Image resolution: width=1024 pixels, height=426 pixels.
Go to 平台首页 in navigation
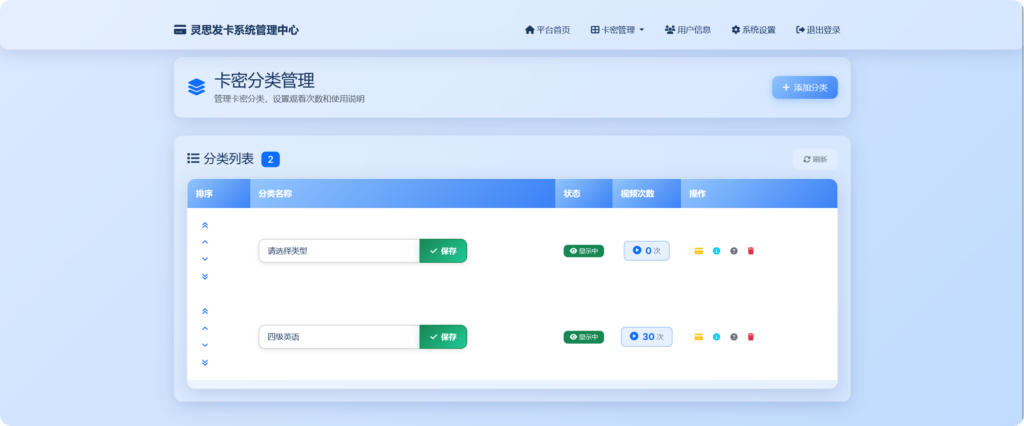(547, 30)
